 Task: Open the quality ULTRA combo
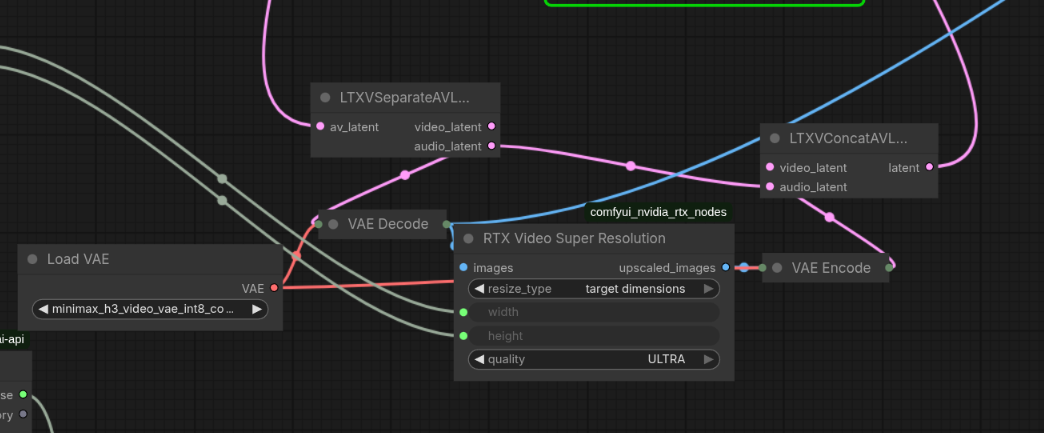[594, 359]
